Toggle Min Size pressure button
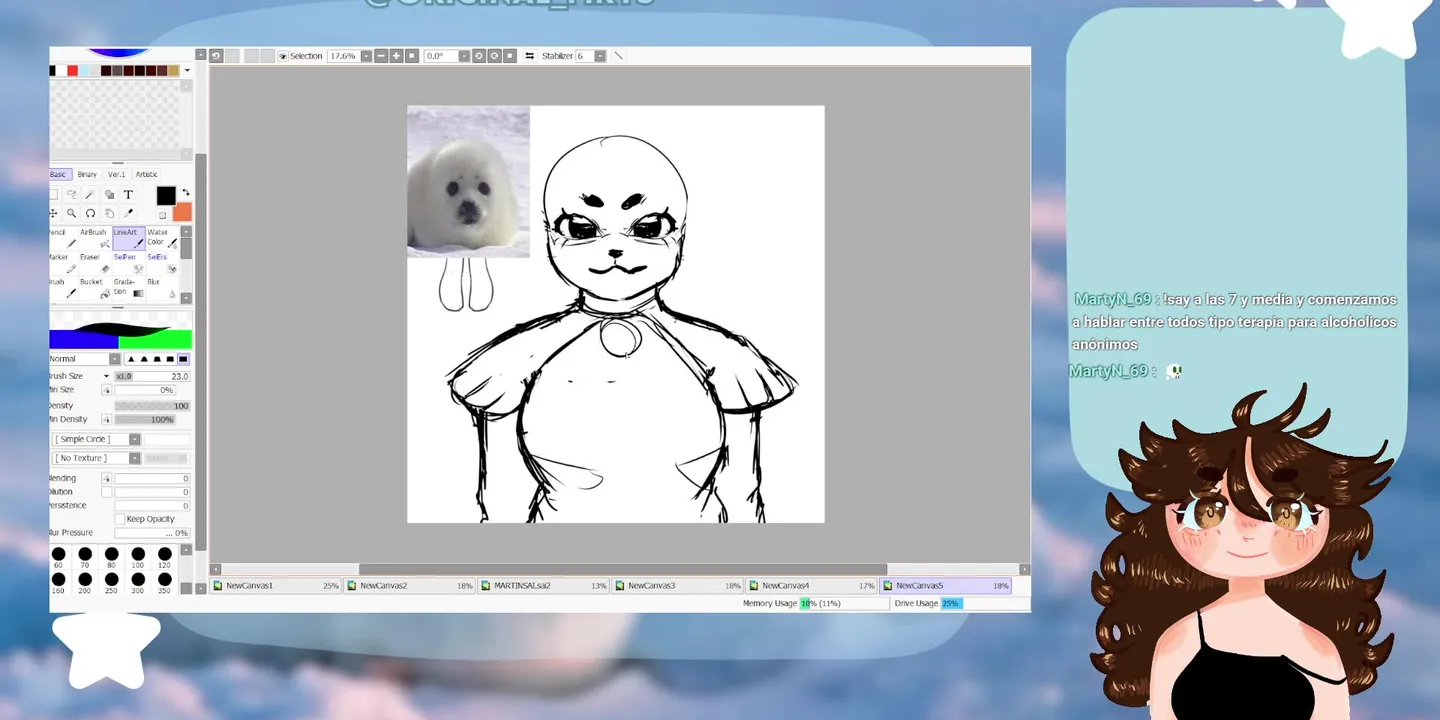The image size is (1440, 720). (x=107, y=390)
